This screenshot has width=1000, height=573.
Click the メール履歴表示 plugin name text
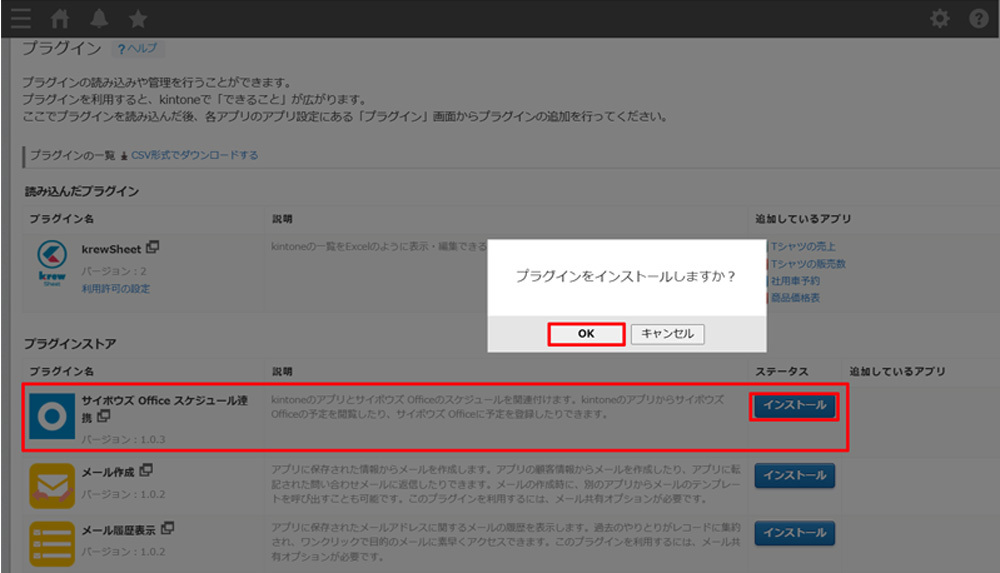pos(119,530)
